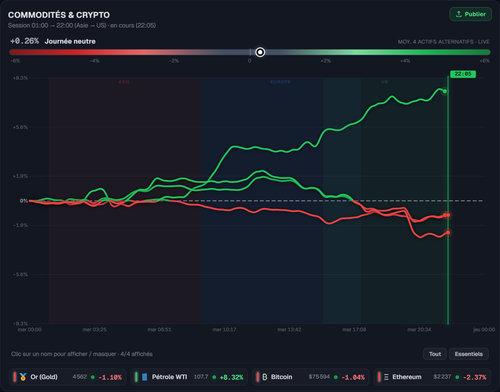Click the sentiment slider knob
The width and height of the screenshot is (500, 392).
(x=260, y=52)
